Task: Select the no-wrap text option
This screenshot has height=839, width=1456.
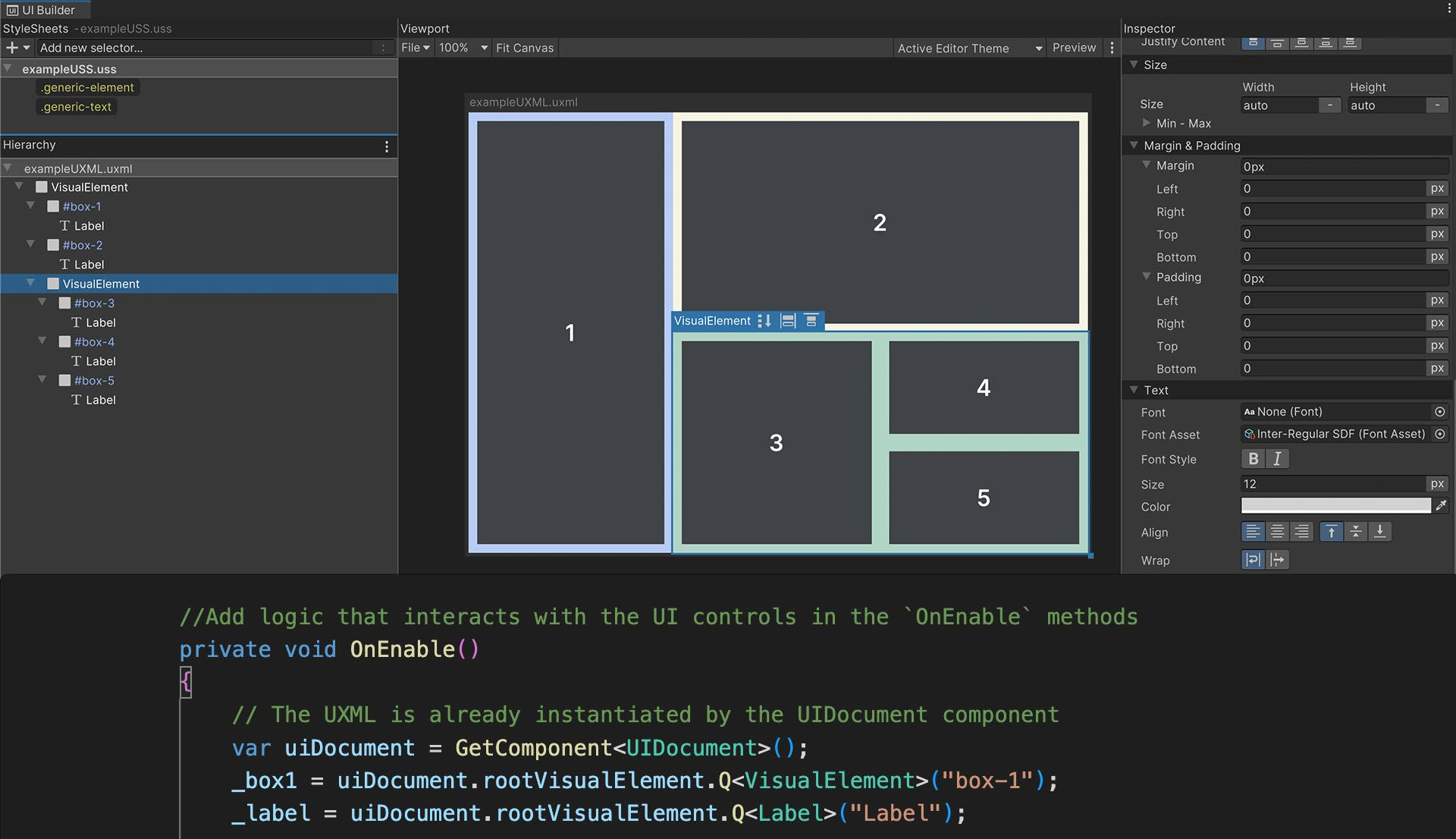Action: pos(1278,560)
